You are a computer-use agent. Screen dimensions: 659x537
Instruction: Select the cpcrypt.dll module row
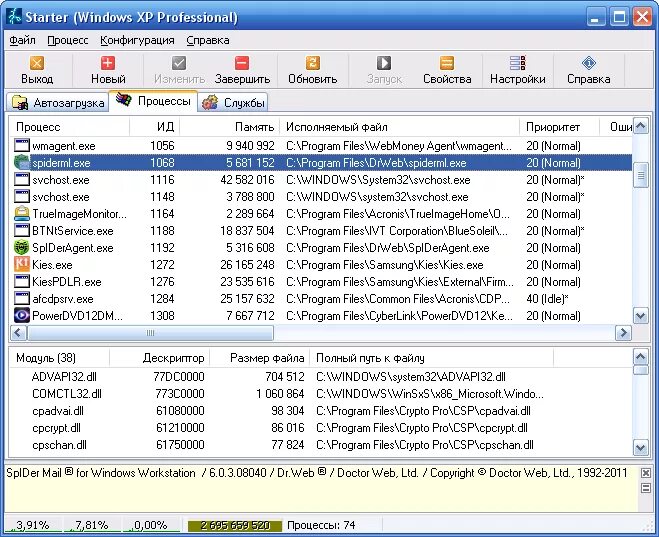(x=321, y=428)
